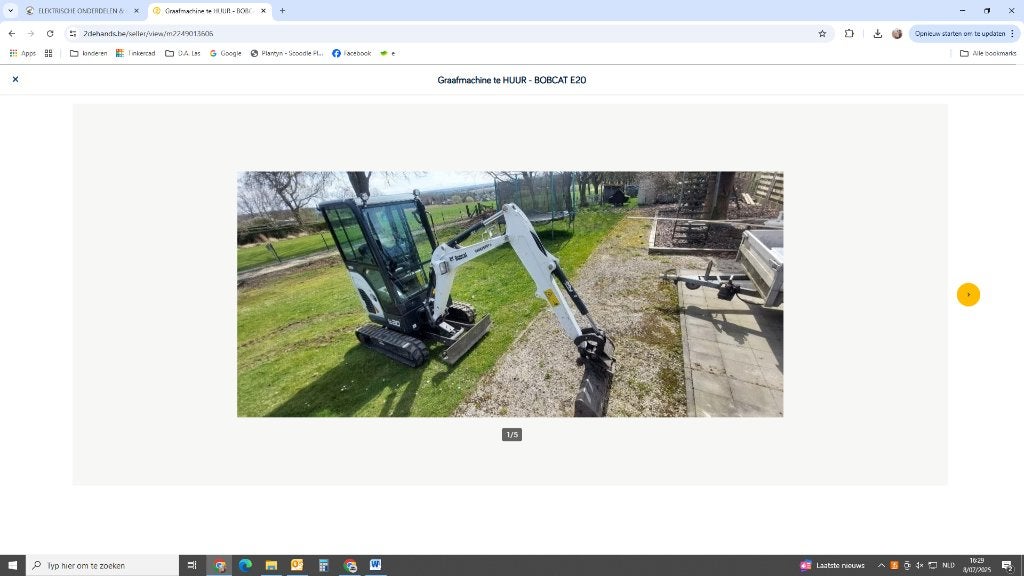Bookmark this page with the star
The image size is (1024, 576).
[x=822, y=33]
